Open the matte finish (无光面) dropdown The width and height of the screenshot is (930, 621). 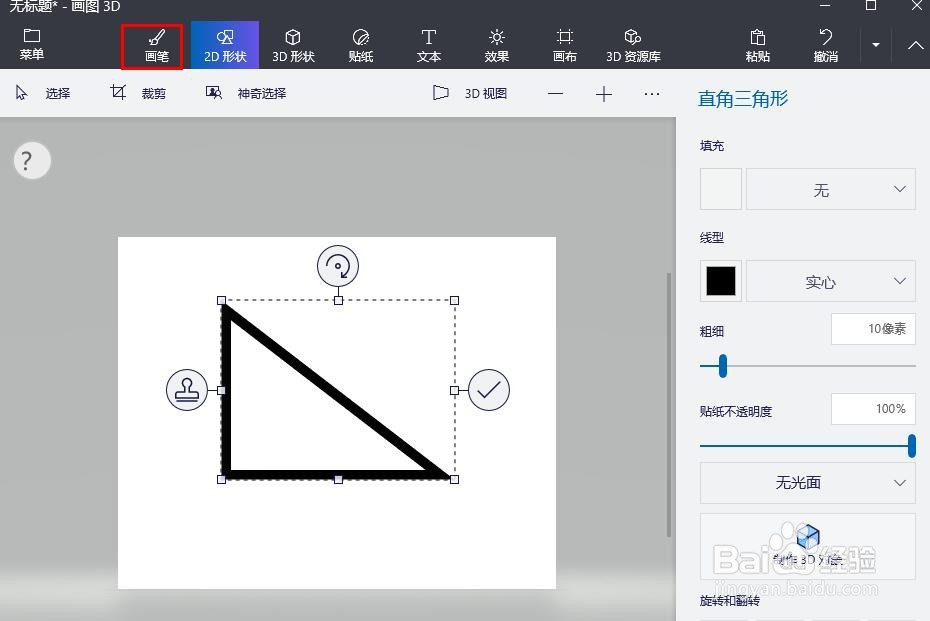point(807,483)
